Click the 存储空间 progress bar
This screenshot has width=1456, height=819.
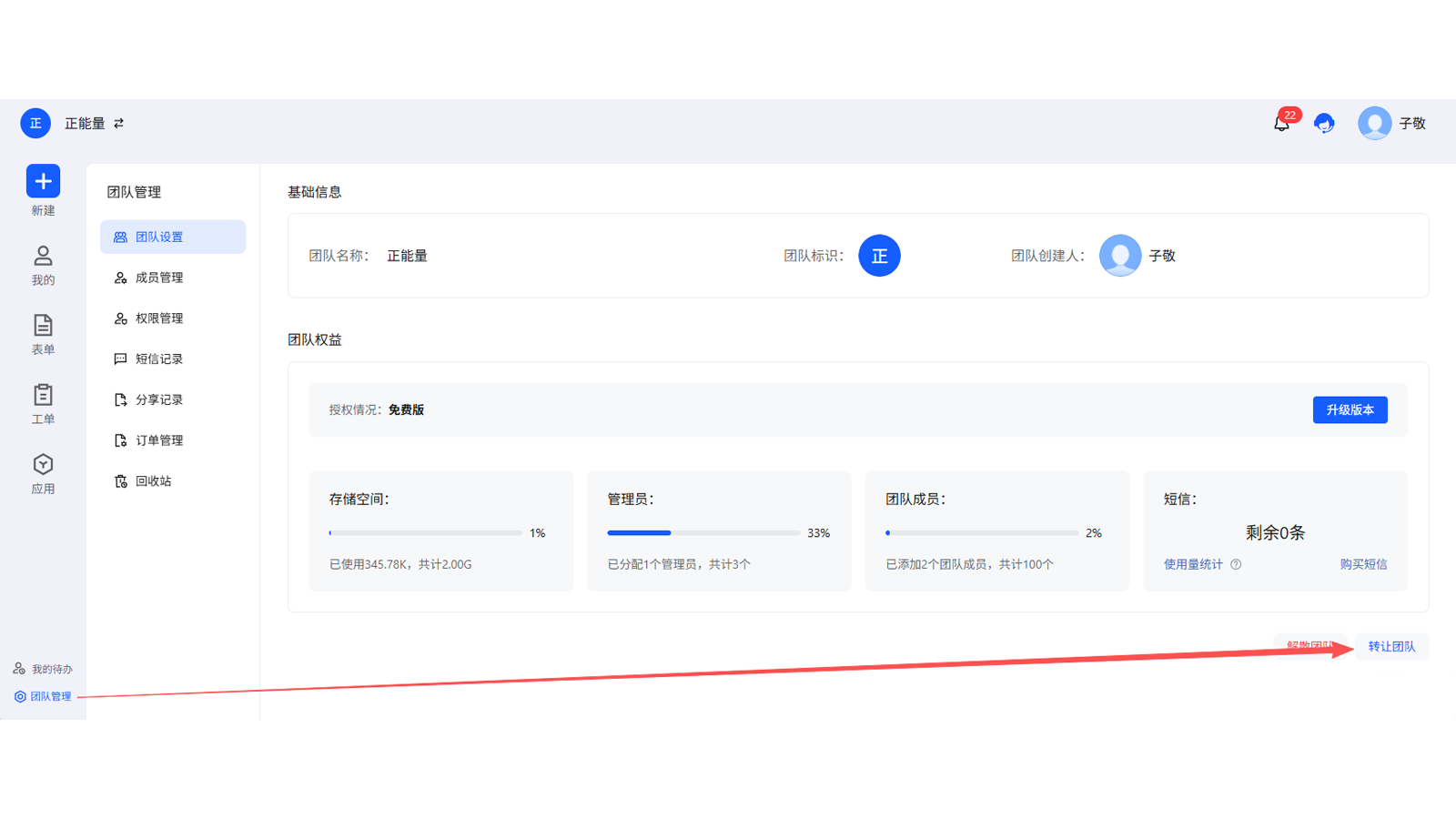[425, 532]
